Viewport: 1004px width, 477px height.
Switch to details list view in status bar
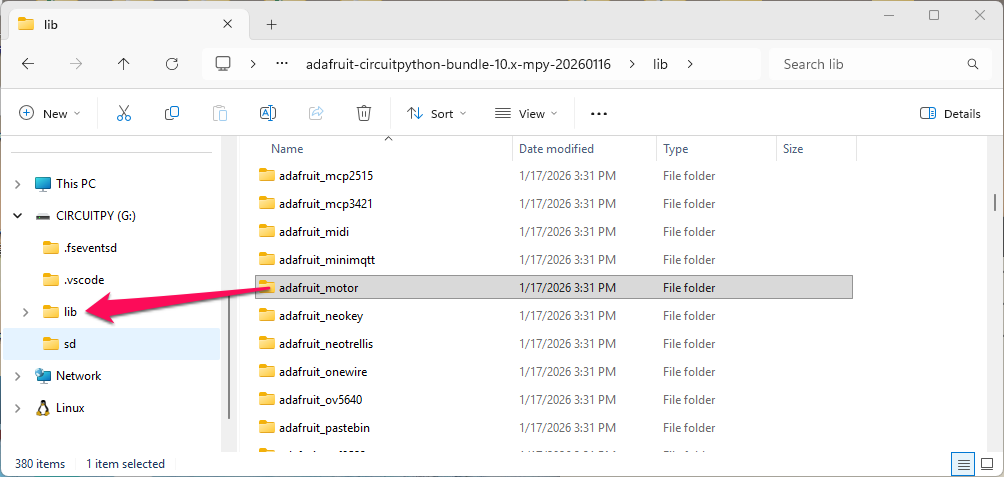[962, 464]
